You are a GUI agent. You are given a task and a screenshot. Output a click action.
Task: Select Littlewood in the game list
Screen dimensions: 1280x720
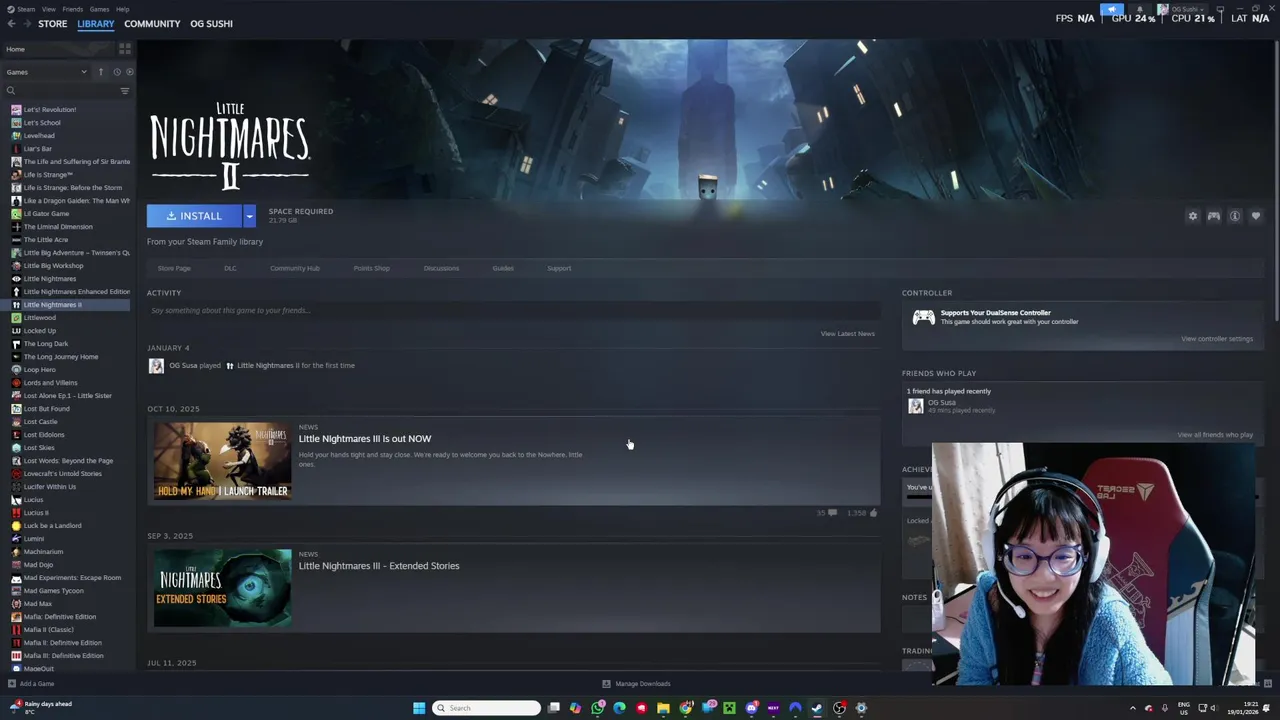click(40, 318)
